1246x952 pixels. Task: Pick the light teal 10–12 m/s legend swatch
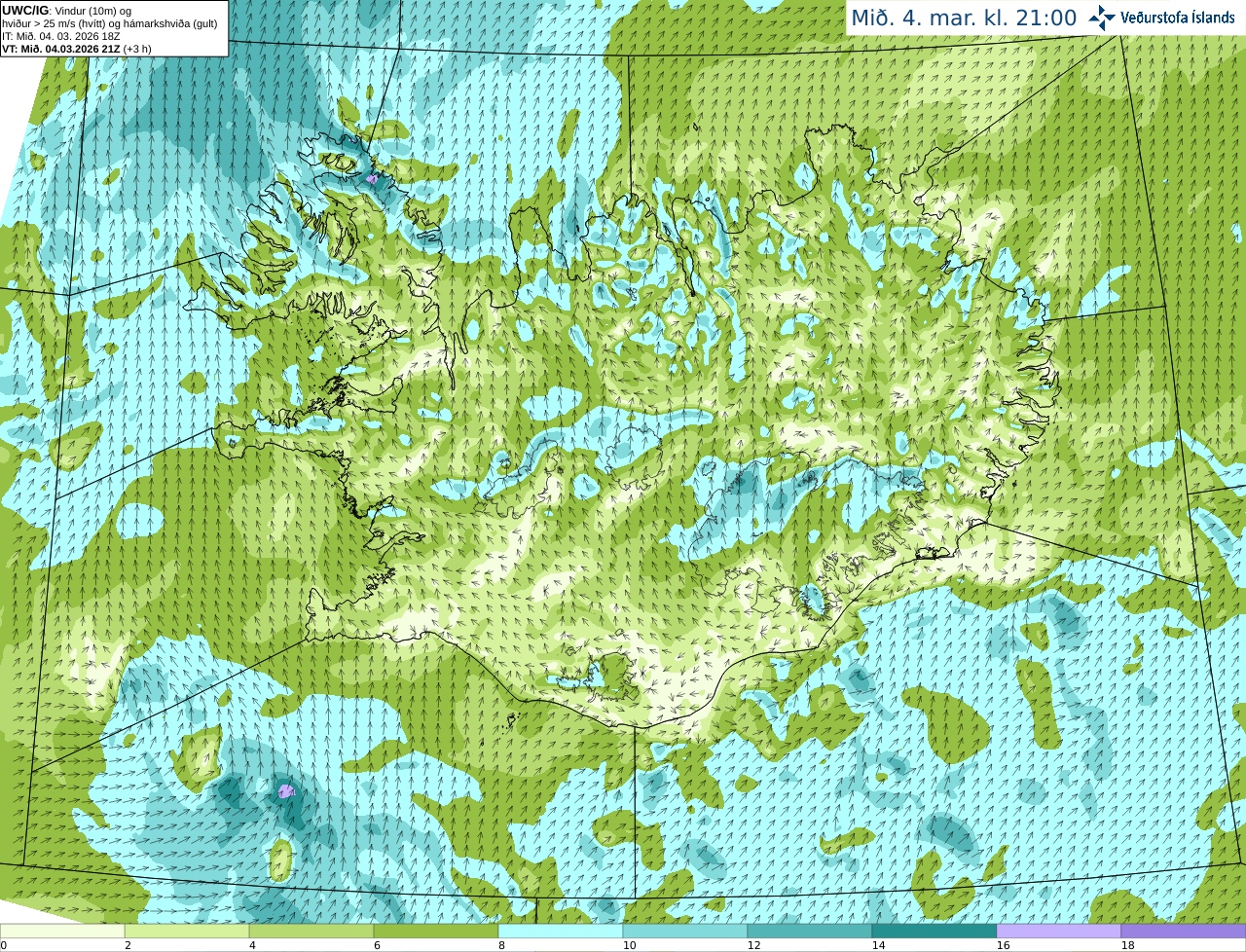click(x=685, y=931)
